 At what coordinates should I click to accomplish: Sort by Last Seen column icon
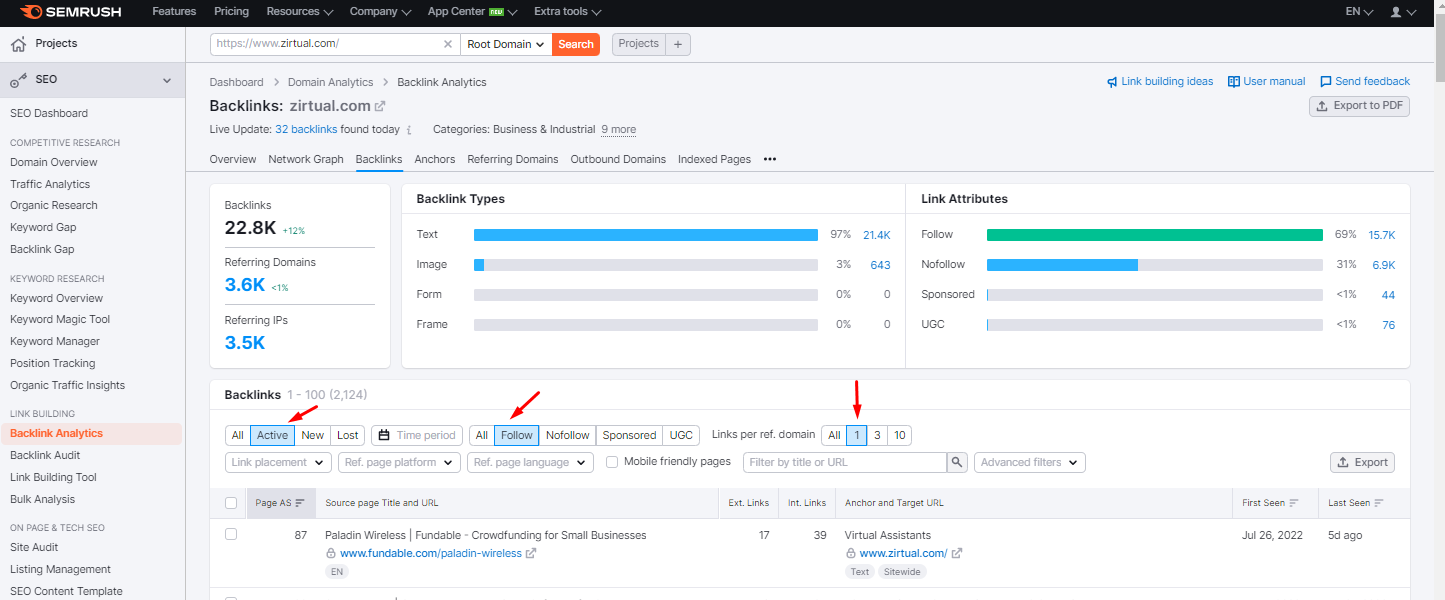tap(1379, 503)
